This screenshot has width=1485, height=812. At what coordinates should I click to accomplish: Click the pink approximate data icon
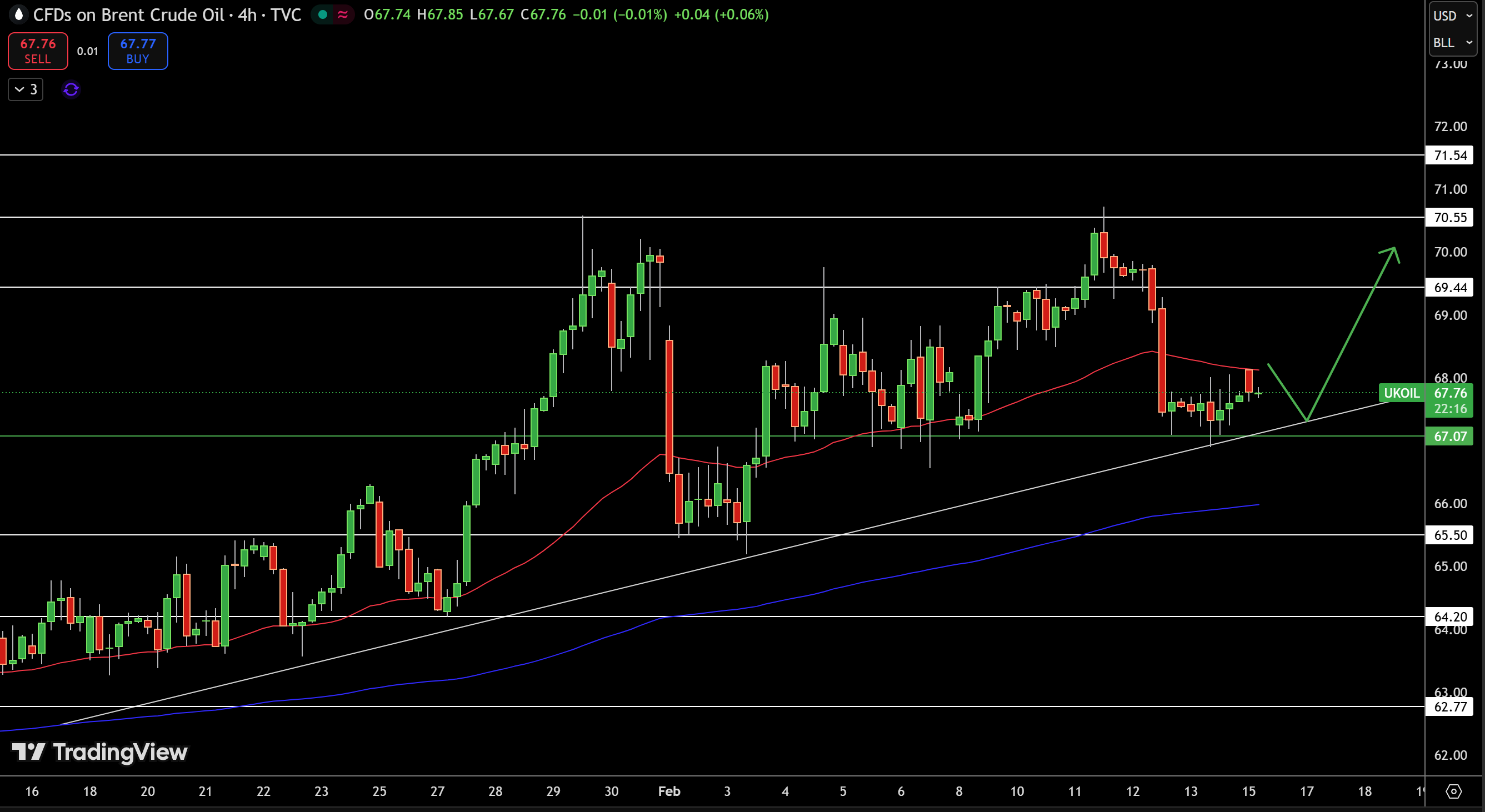(x=343, y=14)
